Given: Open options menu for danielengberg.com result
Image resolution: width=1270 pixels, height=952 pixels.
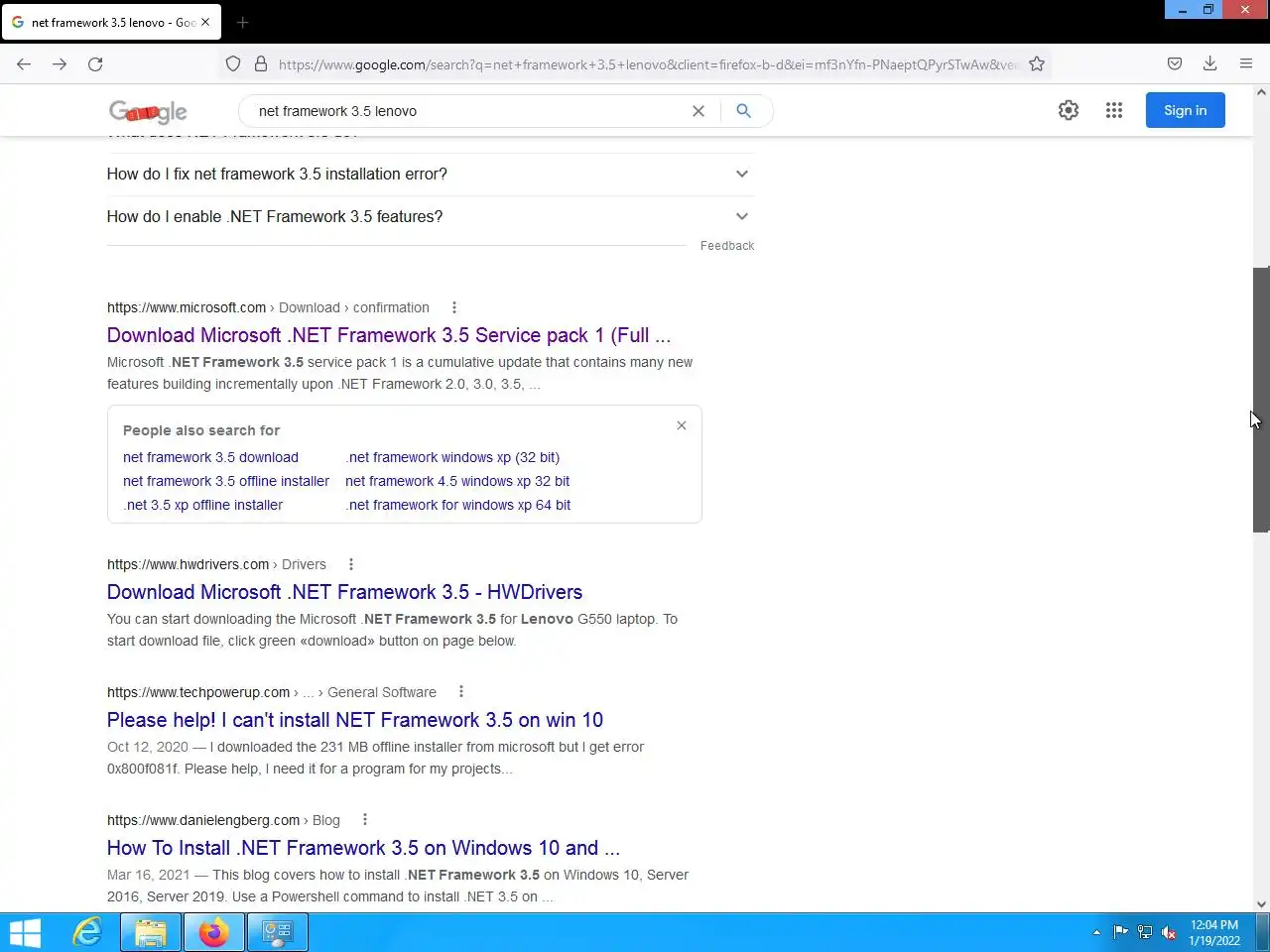Looking at the screenshot, I should tap(365, 820).
